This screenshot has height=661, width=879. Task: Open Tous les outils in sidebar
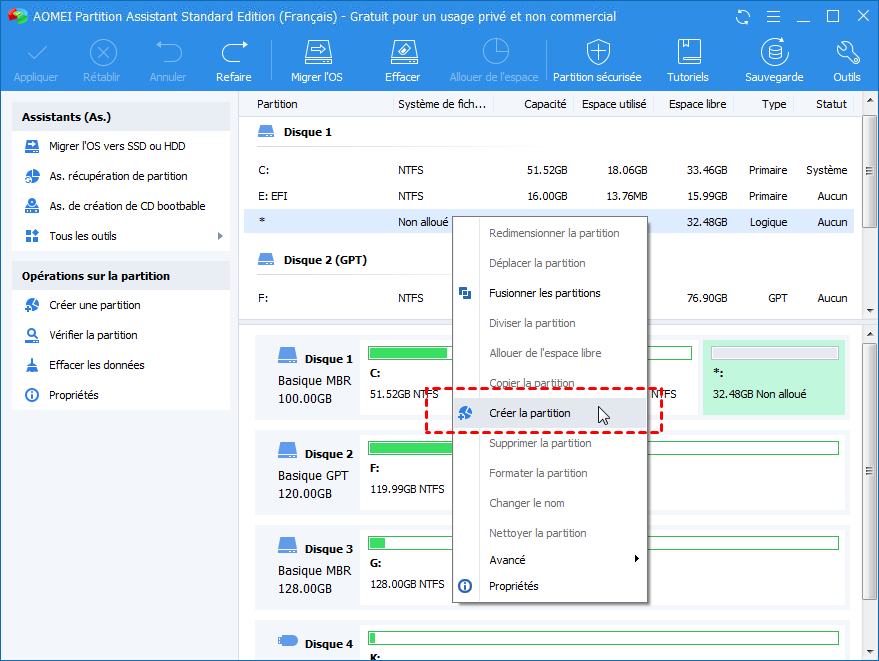point(83,236)
